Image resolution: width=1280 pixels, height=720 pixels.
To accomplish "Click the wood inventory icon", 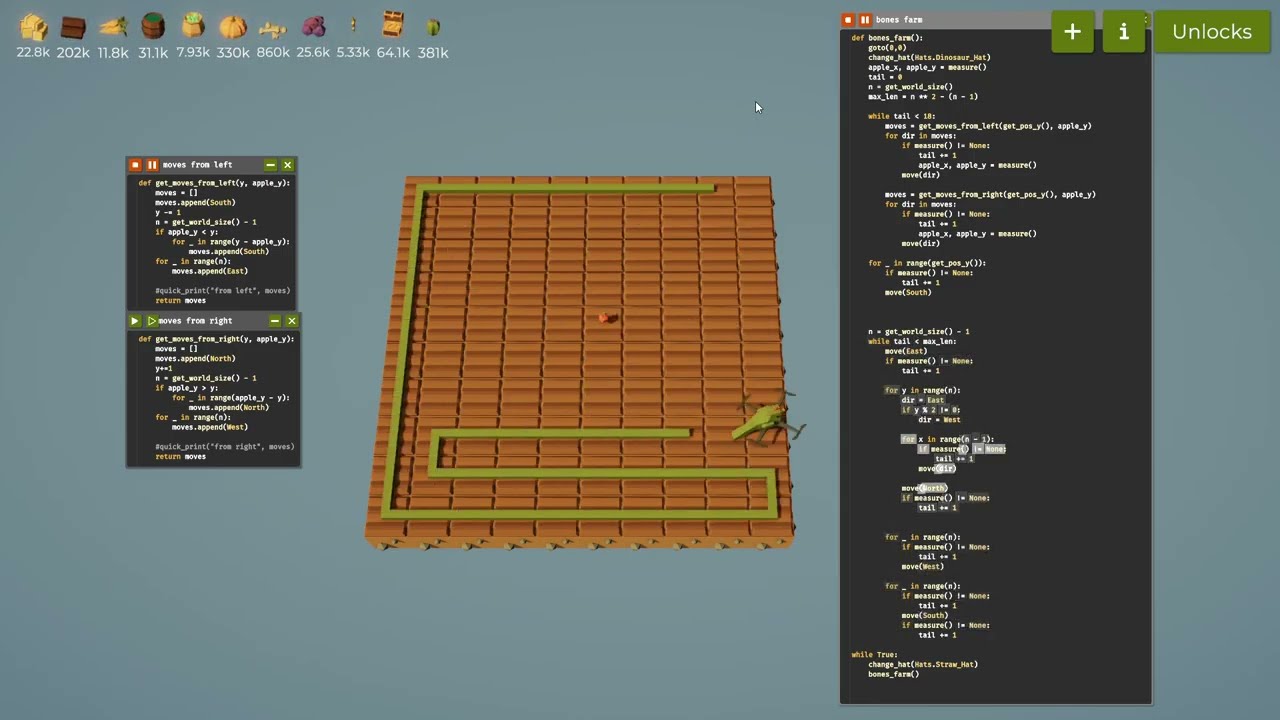I will pyautogui.click(x=73, y=27).
